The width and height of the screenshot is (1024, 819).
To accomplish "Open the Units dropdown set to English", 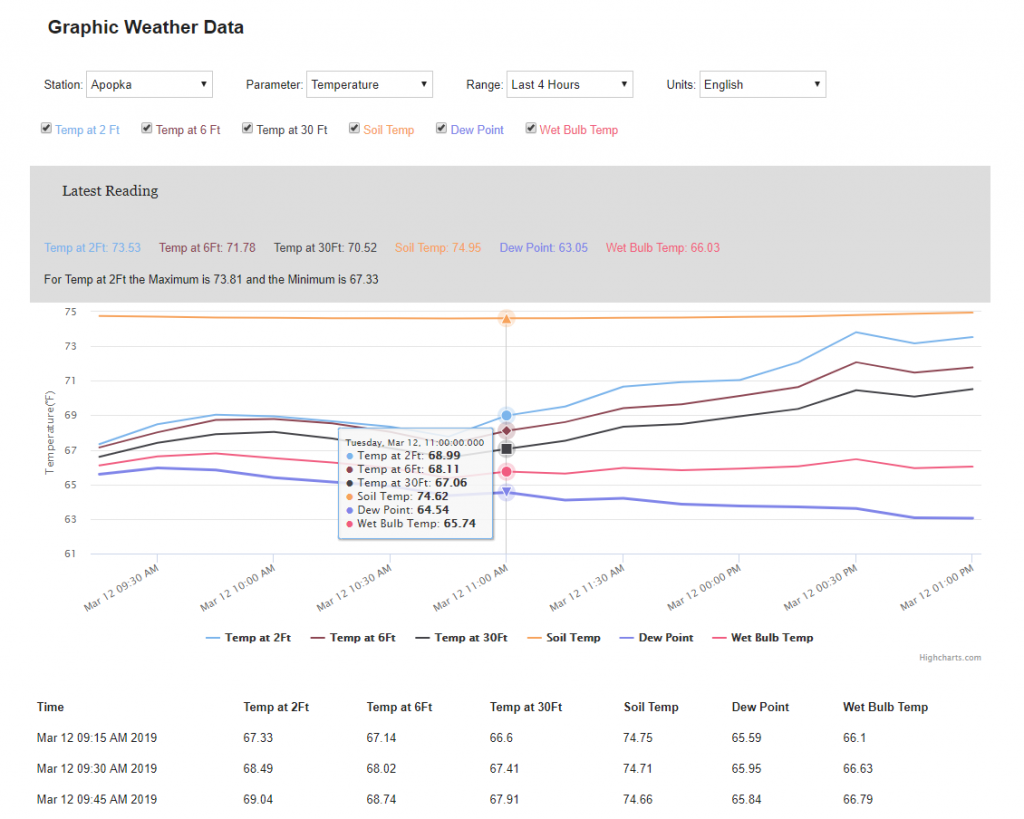I will [762, 85].
